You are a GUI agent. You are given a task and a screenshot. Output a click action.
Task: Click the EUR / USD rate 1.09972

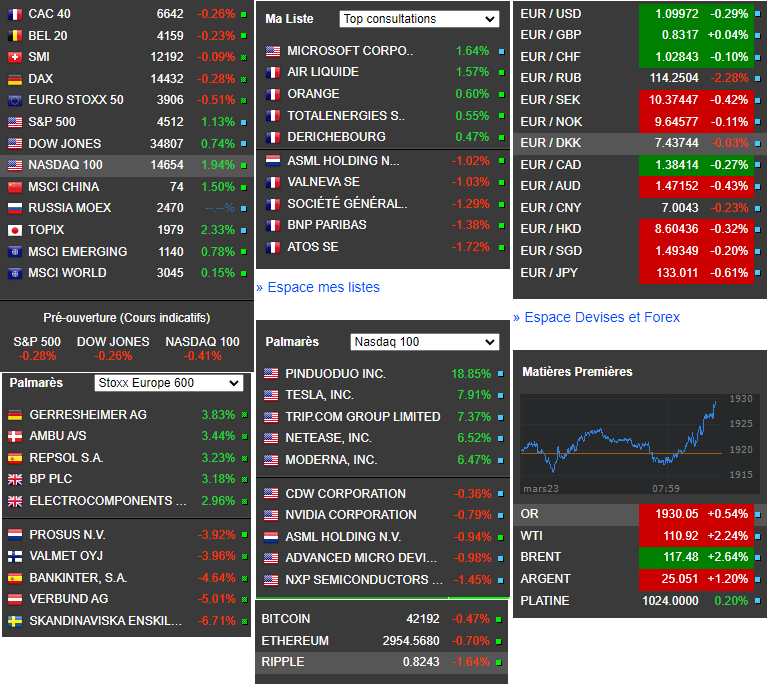tap(676, 14)
